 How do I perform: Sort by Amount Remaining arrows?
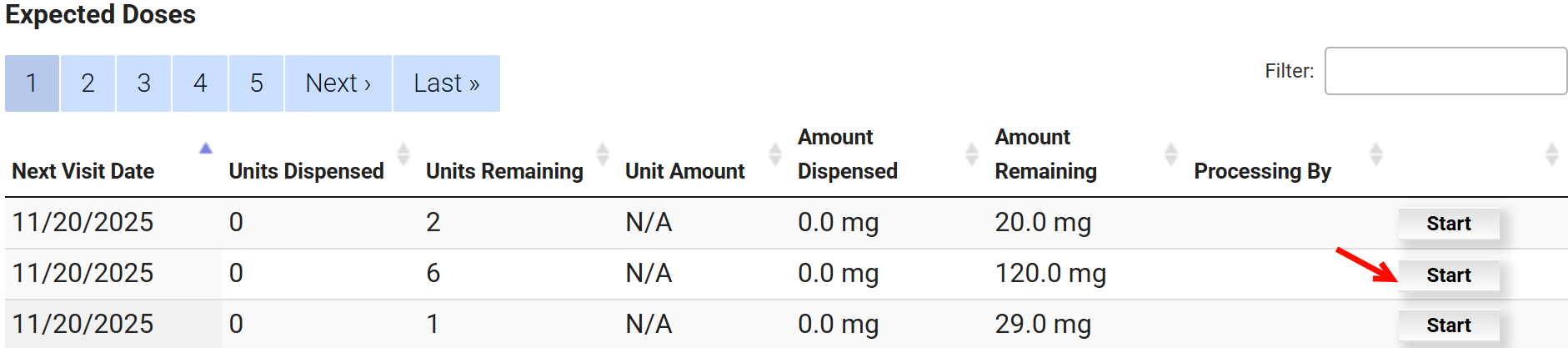[x=1171, y=154]
